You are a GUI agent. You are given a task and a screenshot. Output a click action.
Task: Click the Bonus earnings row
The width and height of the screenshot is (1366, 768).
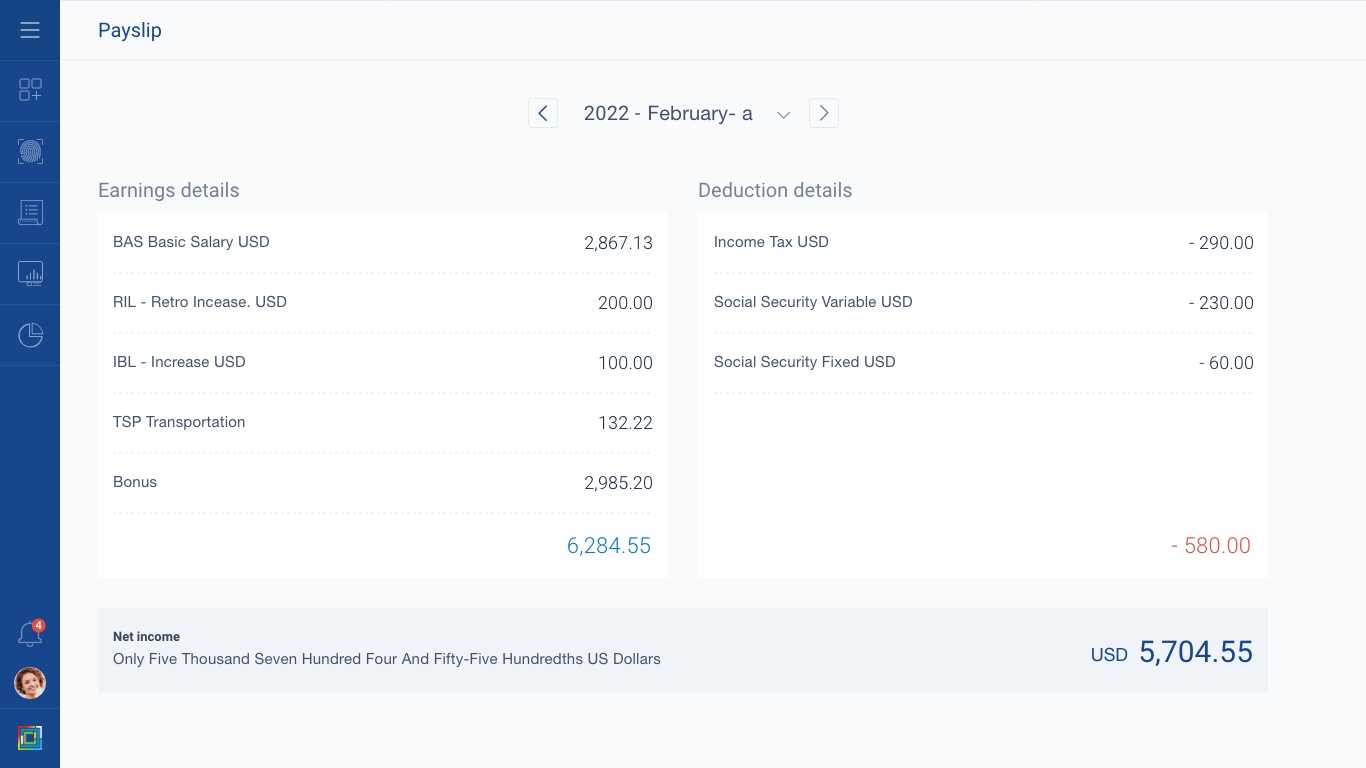point(382,482)
